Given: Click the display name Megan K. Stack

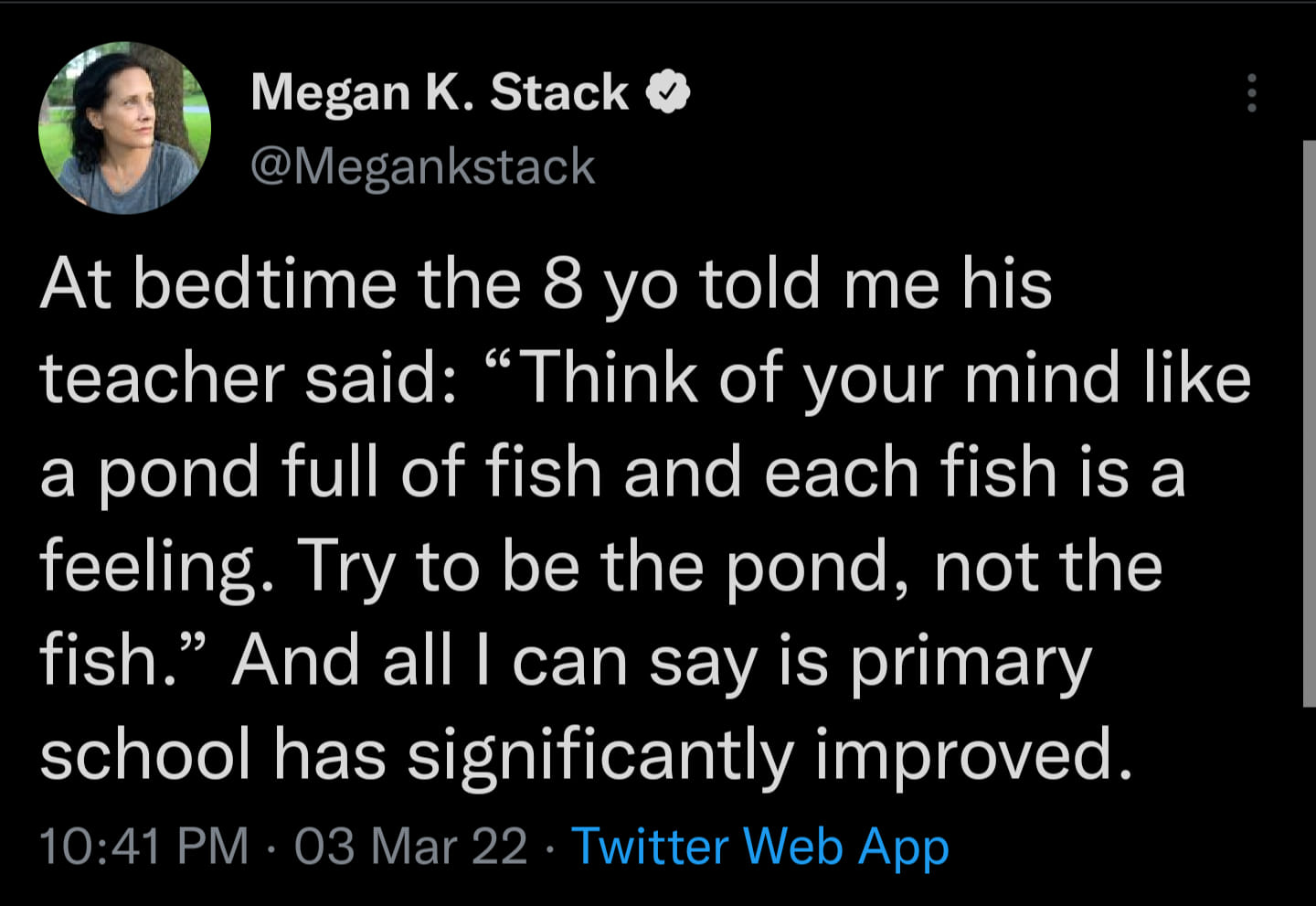Looking at the screenshot, I should coord(440,92).
